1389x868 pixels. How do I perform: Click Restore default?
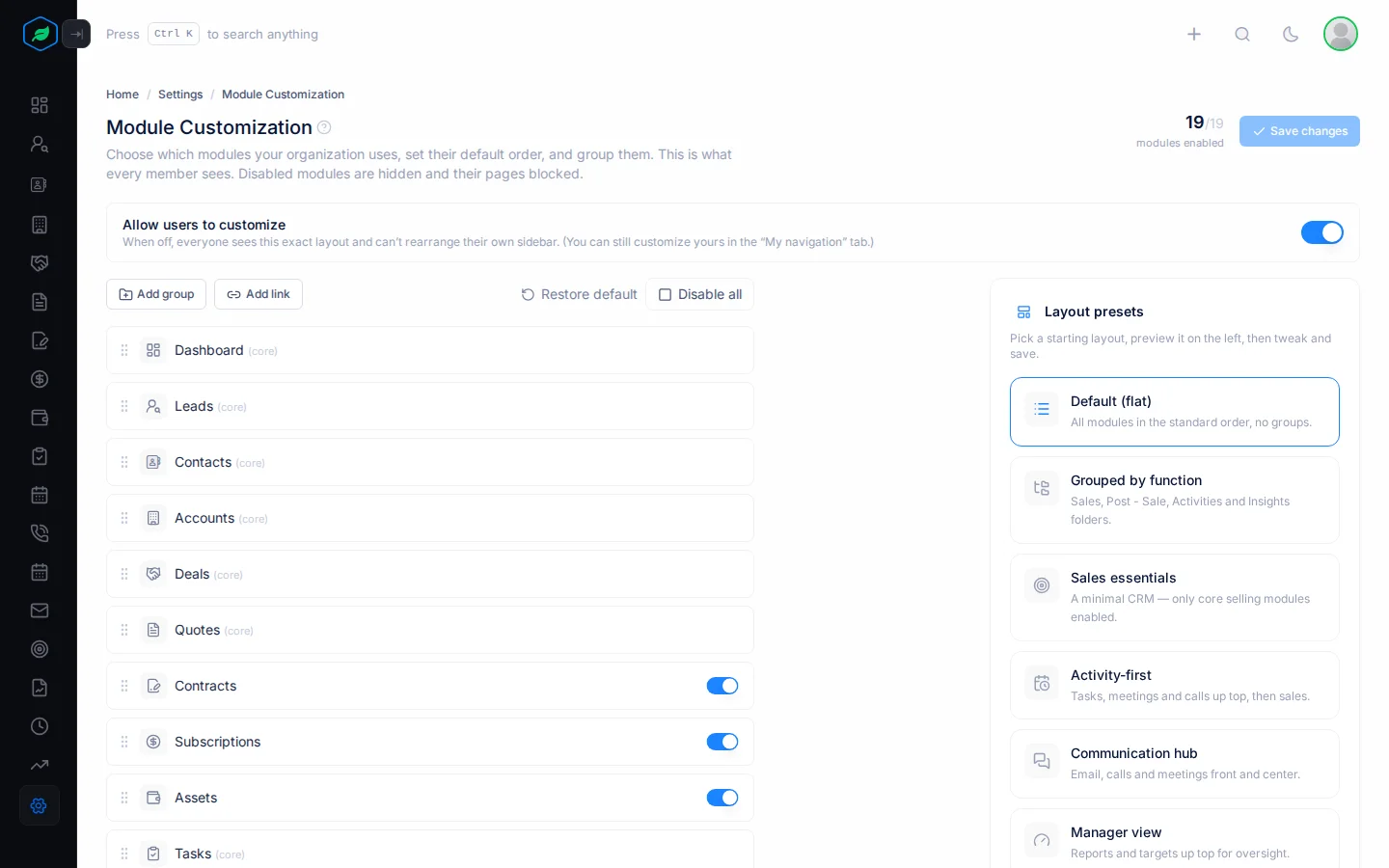[x=580, y=294]
